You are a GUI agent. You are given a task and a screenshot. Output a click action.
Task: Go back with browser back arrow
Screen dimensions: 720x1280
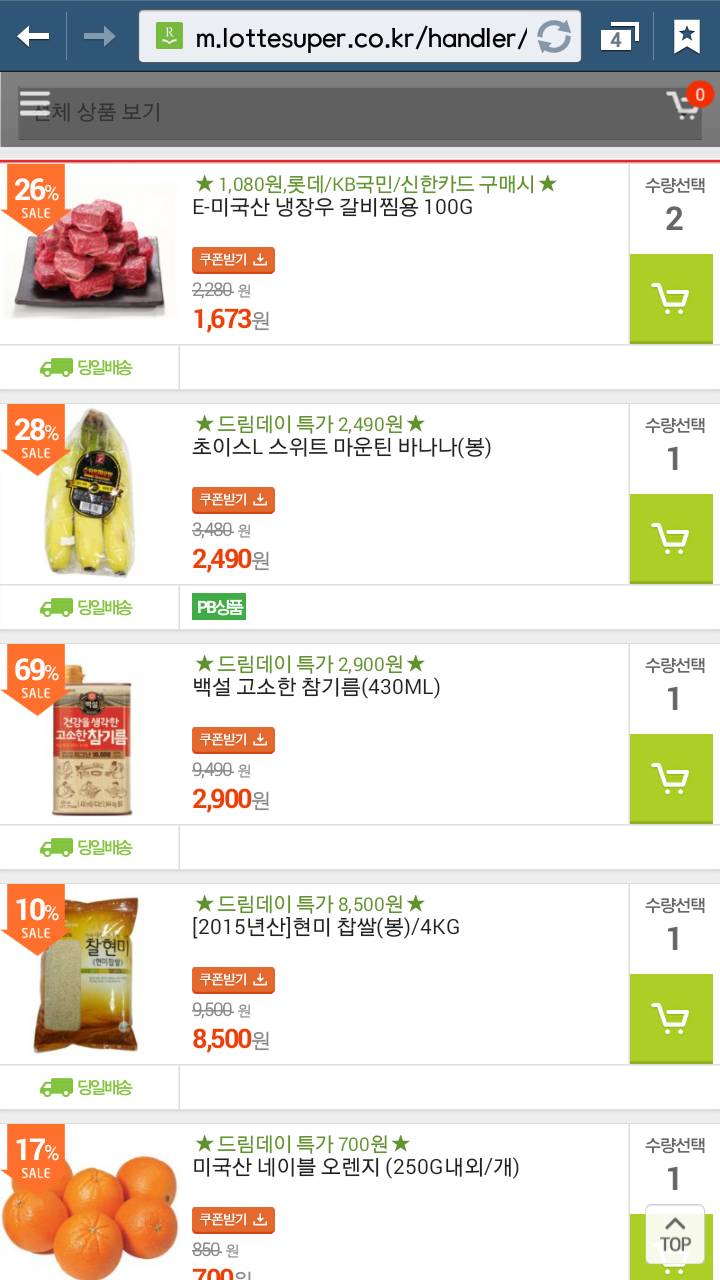[x=33, y=37]
